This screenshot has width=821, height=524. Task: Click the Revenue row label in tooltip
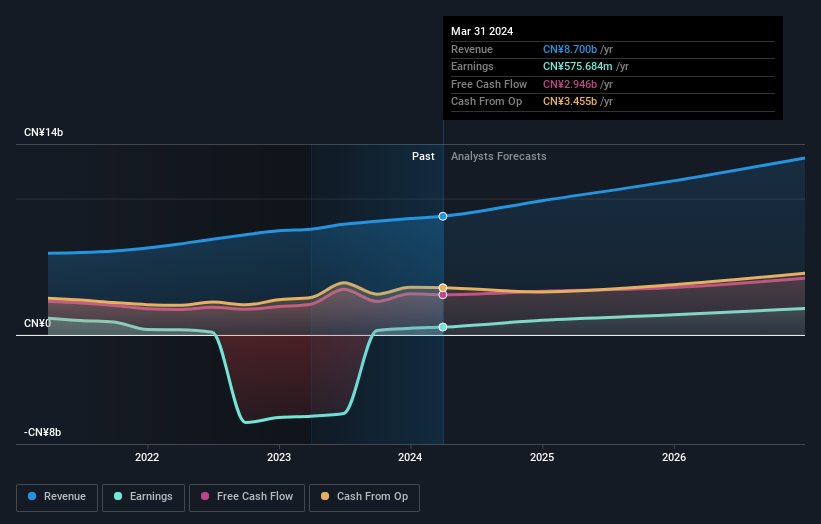(x=472, y=49)
